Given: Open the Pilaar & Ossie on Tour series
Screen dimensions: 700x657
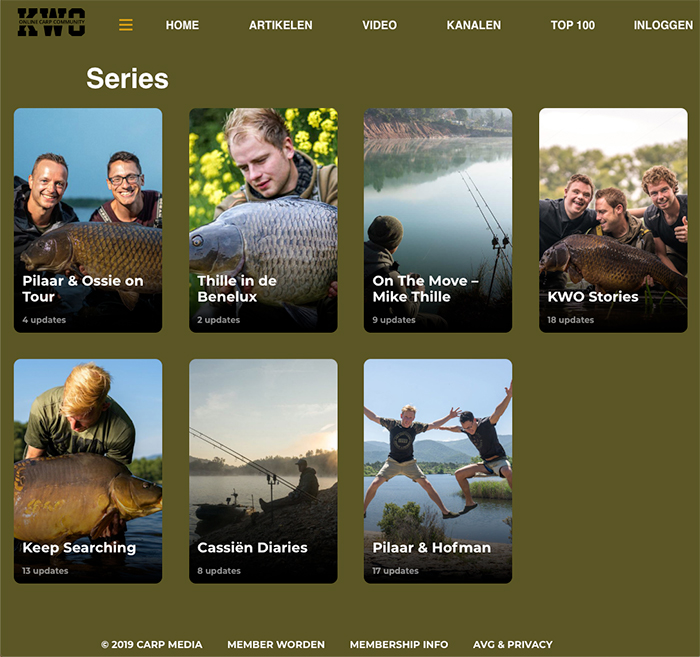Looking at the screenshot, I should (88, 220).
